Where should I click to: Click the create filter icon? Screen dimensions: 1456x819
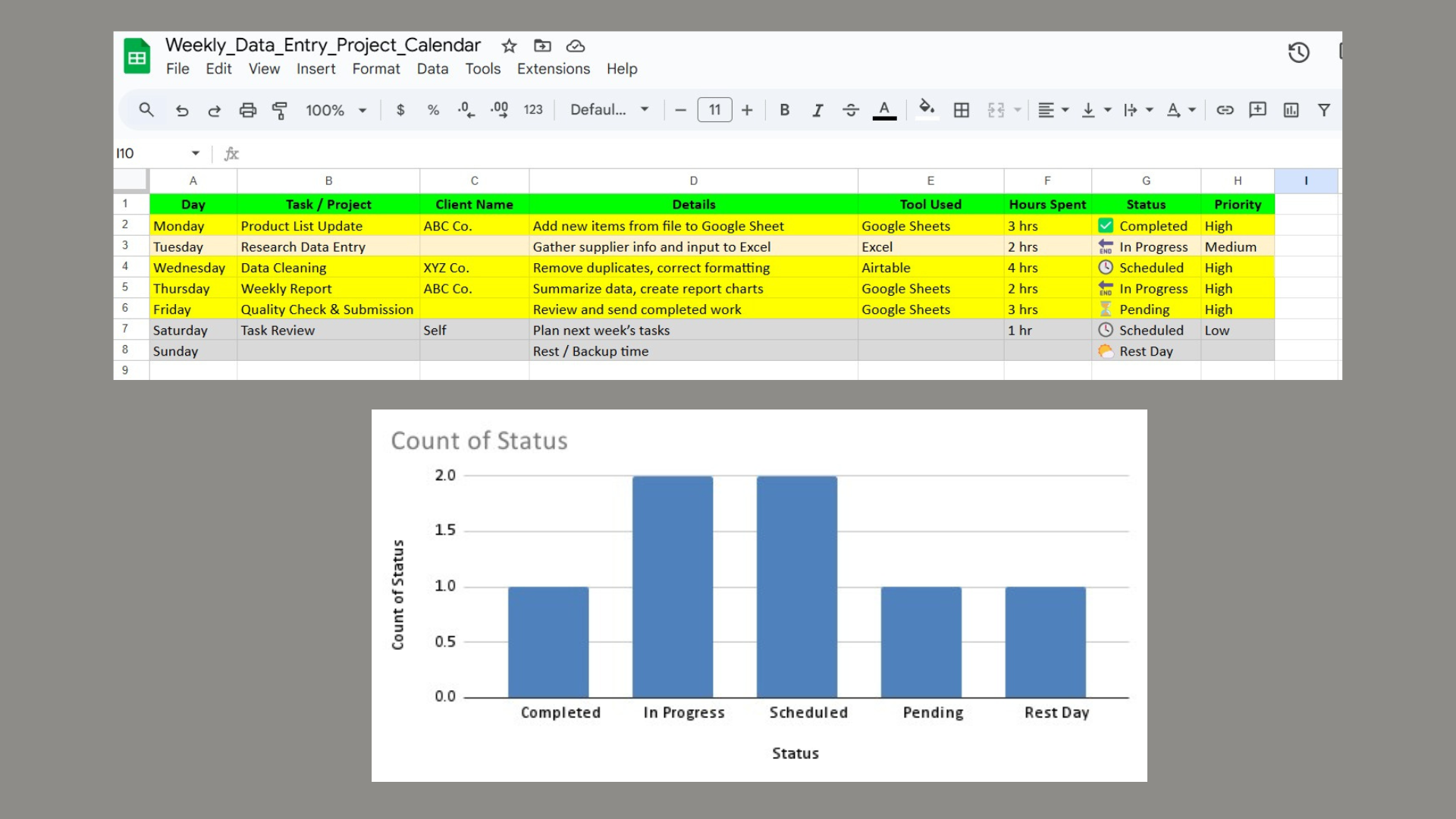(x=1324, y=111)
